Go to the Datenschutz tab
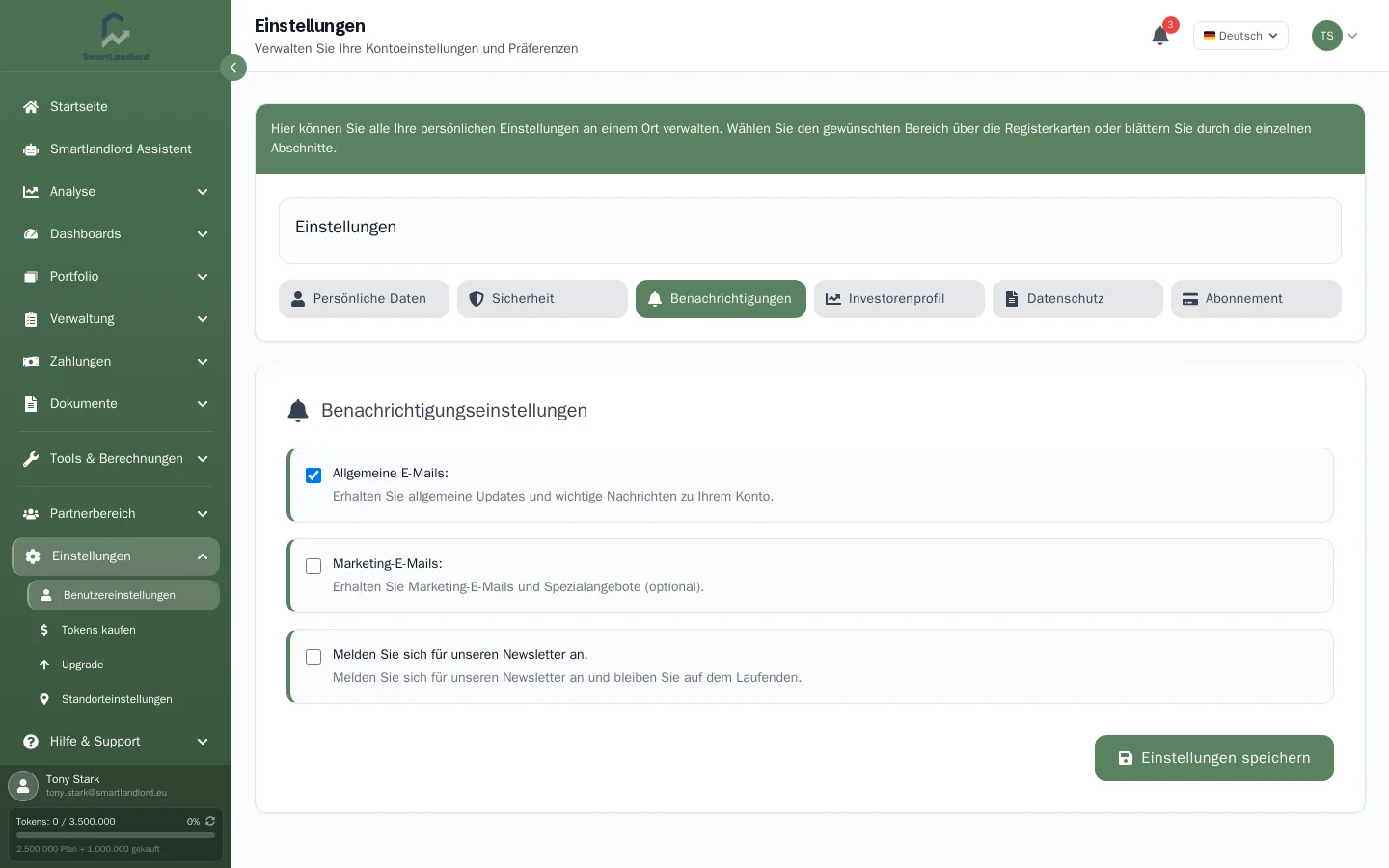This screenshot has width=1389, height=868. [x=1077, y=299]
